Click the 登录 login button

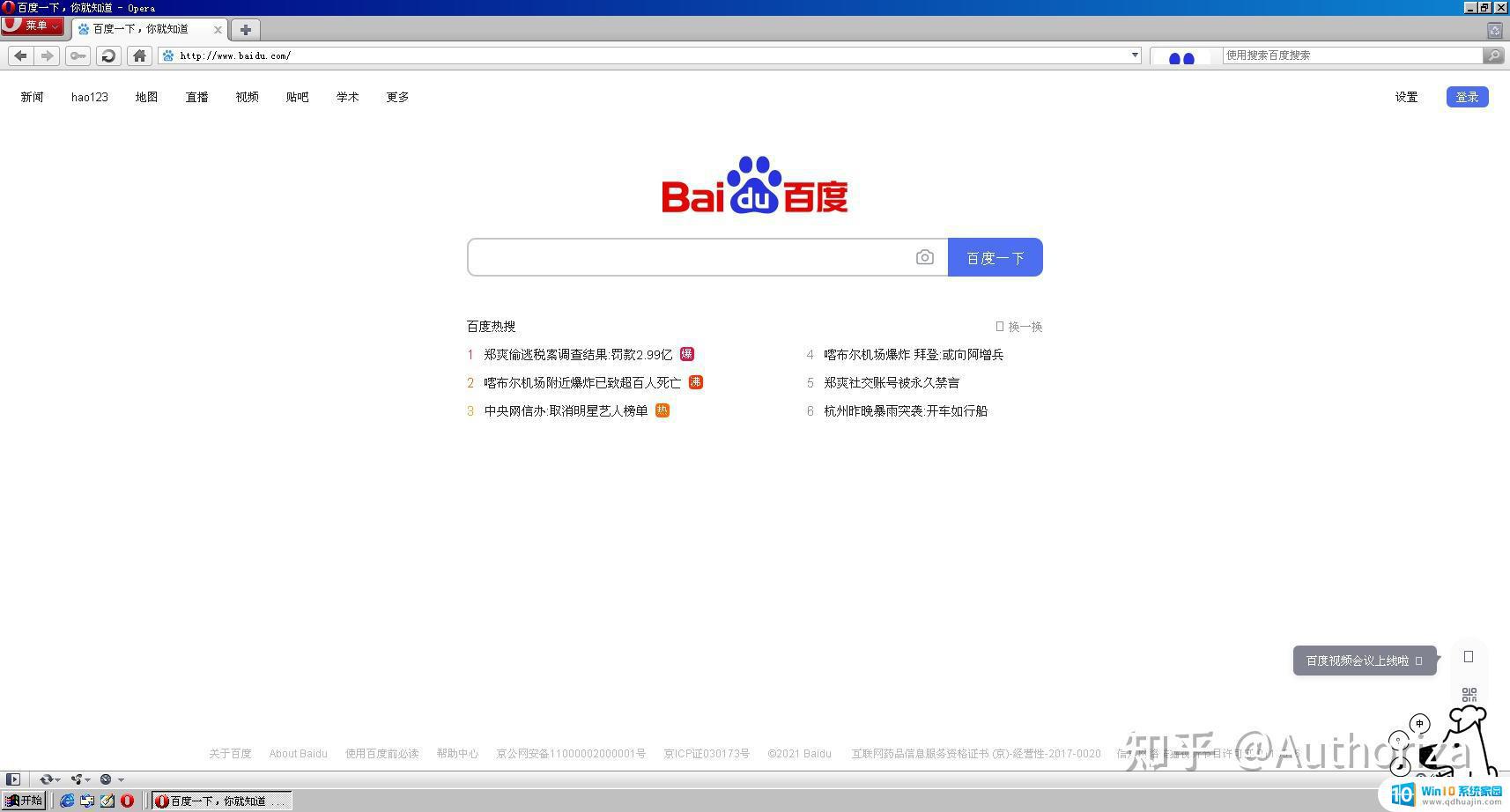1467,97
